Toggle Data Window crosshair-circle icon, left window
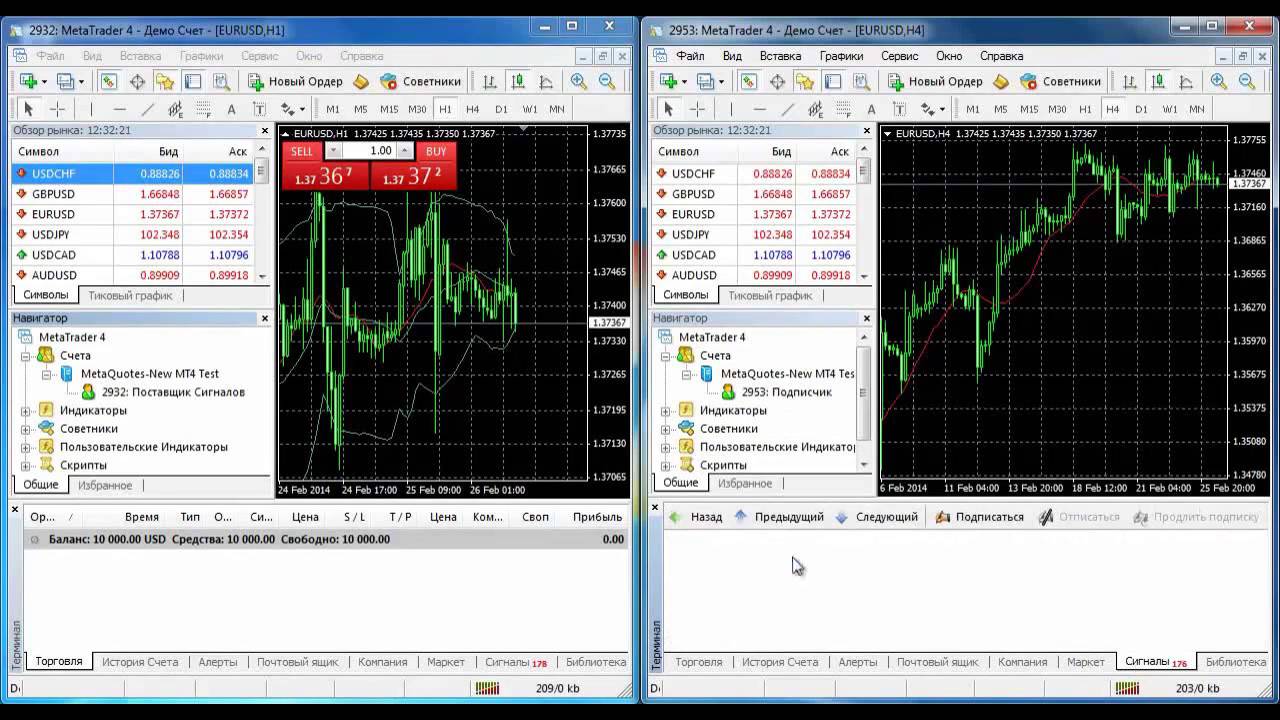This screenshot has height=720, width=1280. (x=137, y=82)
